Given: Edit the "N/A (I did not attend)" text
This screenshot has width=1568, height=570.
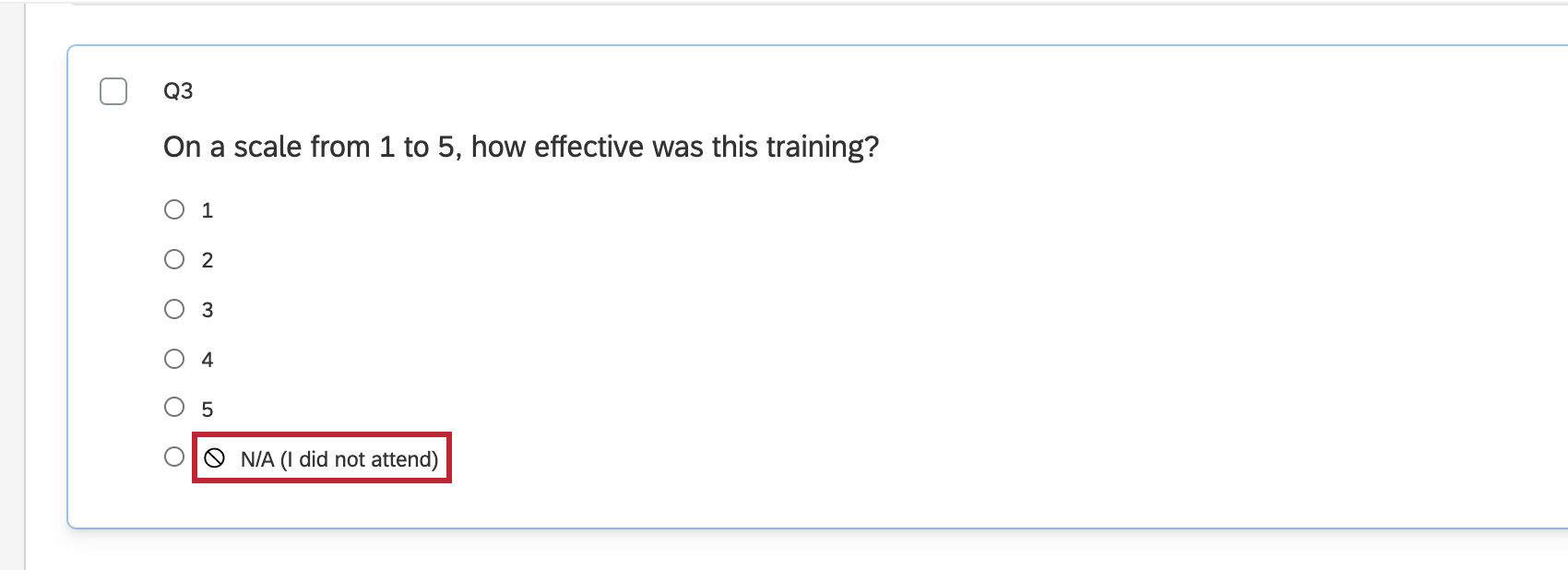Looking at the screenshot, I should (339, 459).
